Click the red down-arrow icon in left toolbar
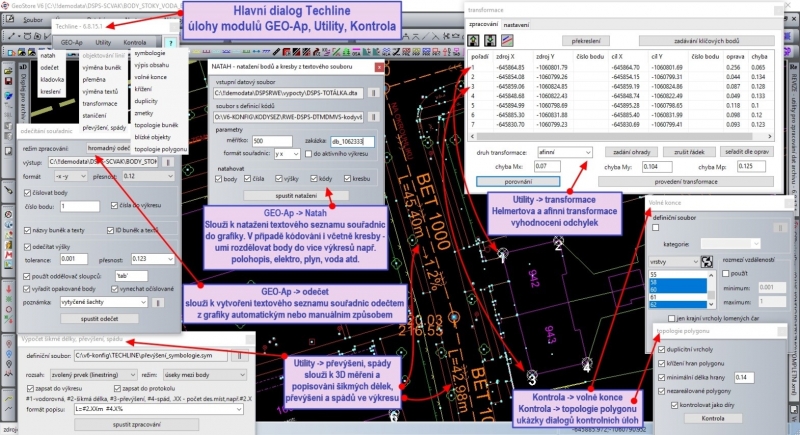 (9, 289)
